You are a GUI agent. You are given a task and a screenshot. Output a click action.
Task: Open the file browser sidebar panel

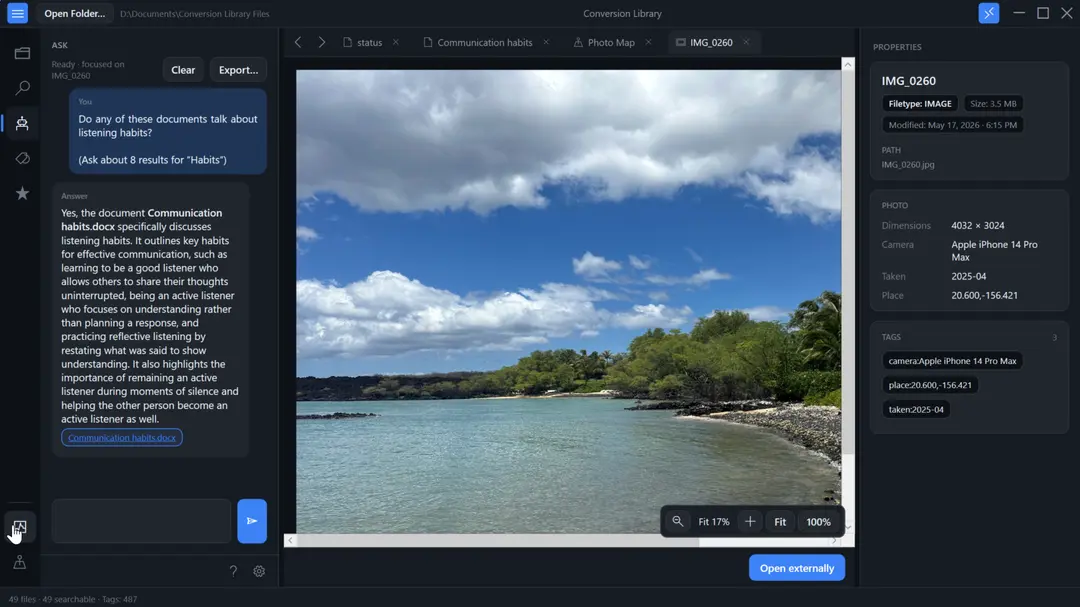[22, 53]
